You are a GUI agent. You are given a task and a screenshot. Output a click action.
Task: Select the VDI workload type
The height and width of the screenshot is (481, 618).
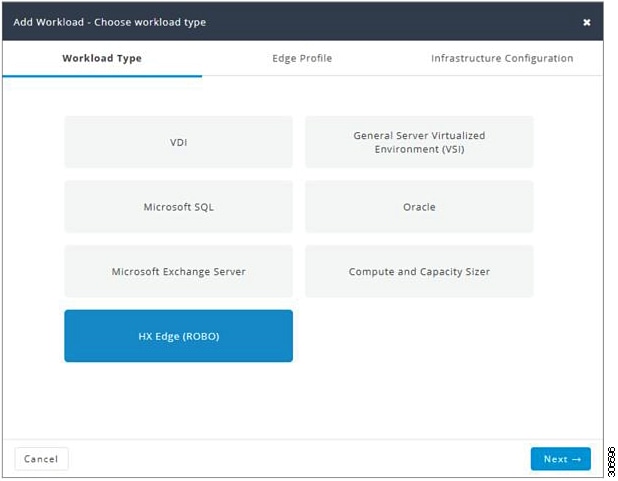[179, 142]
